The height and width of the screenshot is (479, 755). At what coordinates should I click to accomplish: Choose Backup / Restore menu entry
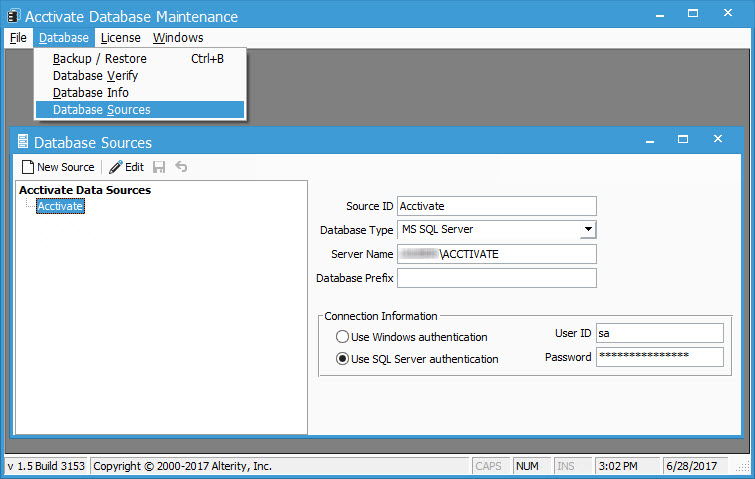[x=140, y=59]
